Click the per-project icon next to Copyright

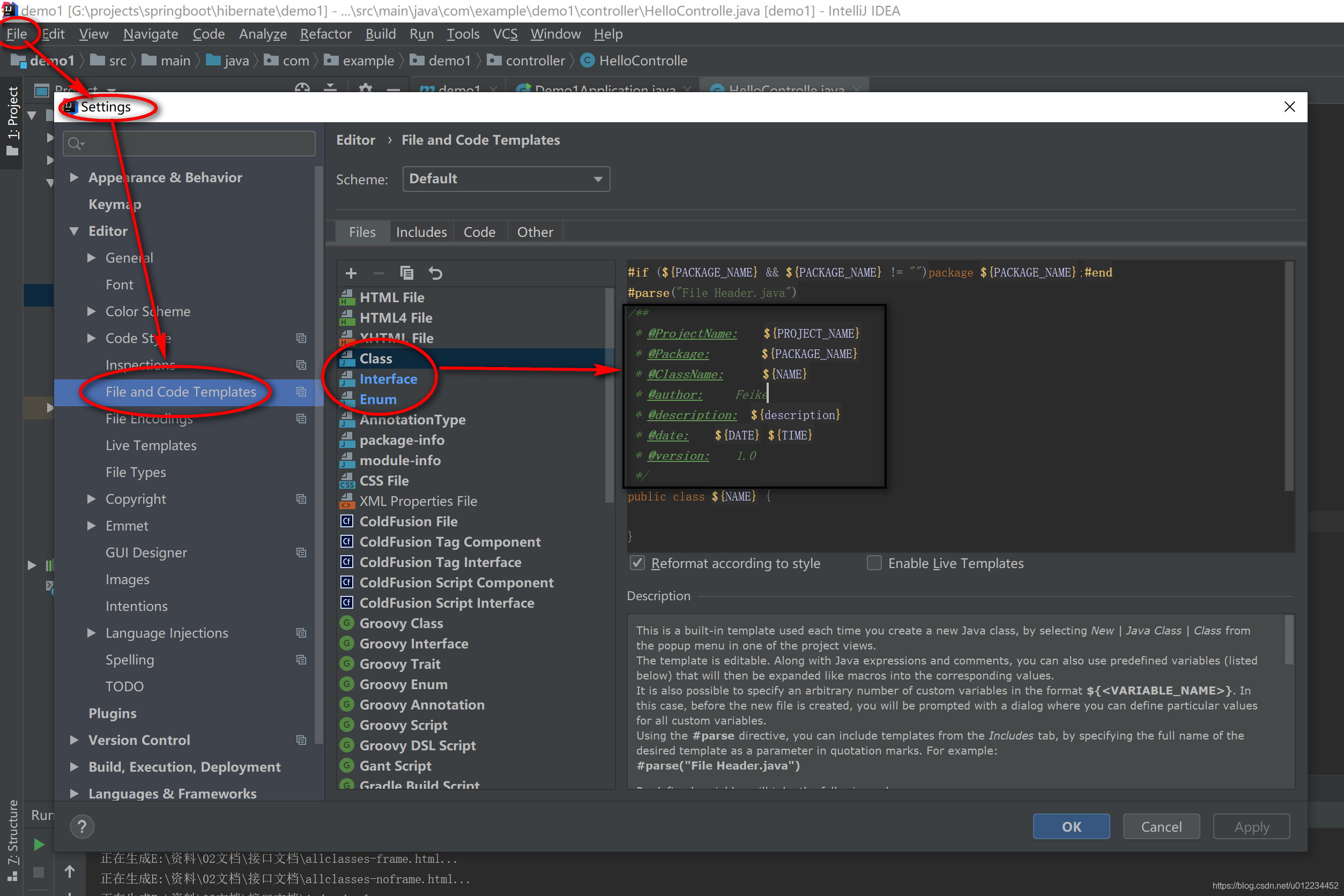[301, 499]
